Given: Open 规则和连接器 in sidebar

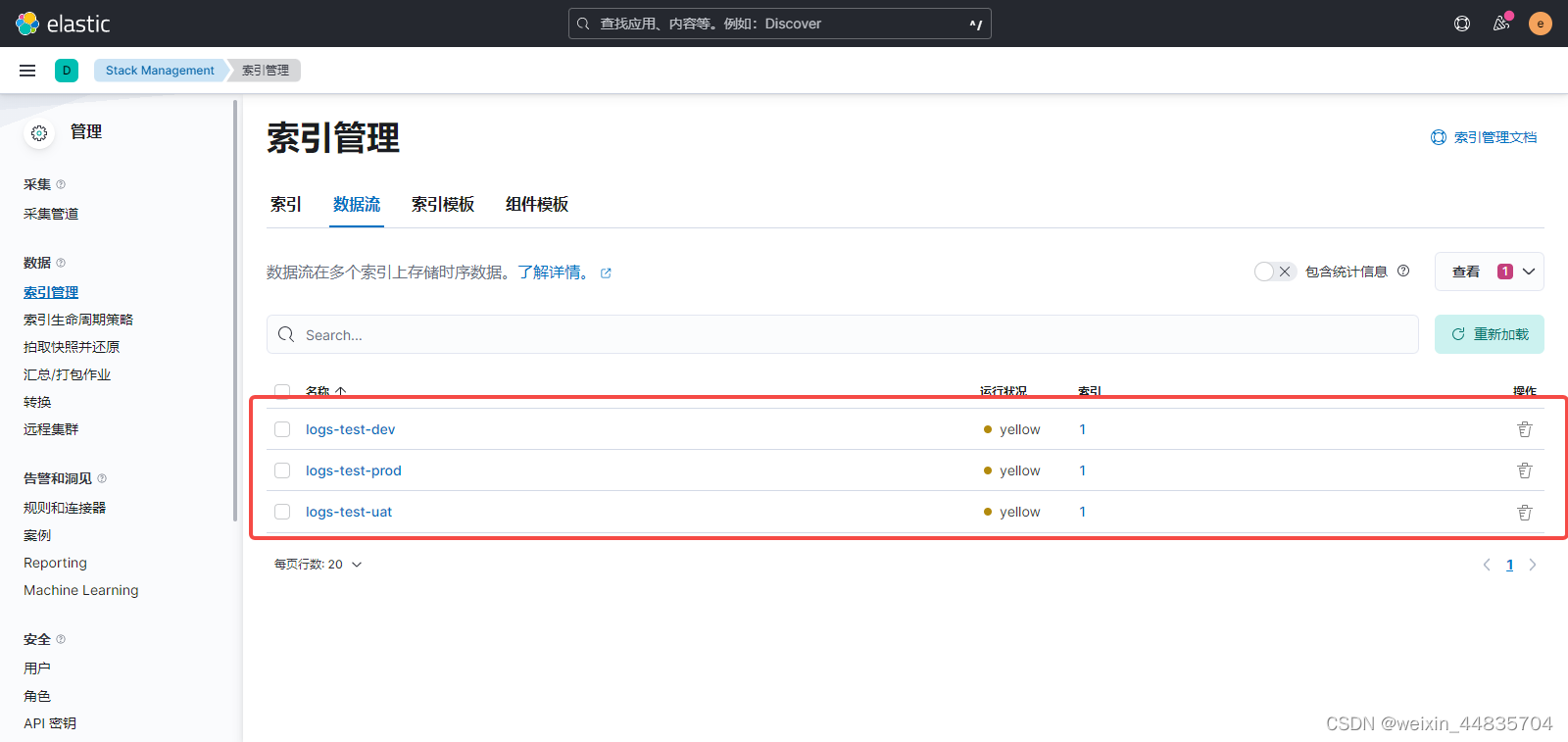Looking at the screenshot, I should [65, 508].
